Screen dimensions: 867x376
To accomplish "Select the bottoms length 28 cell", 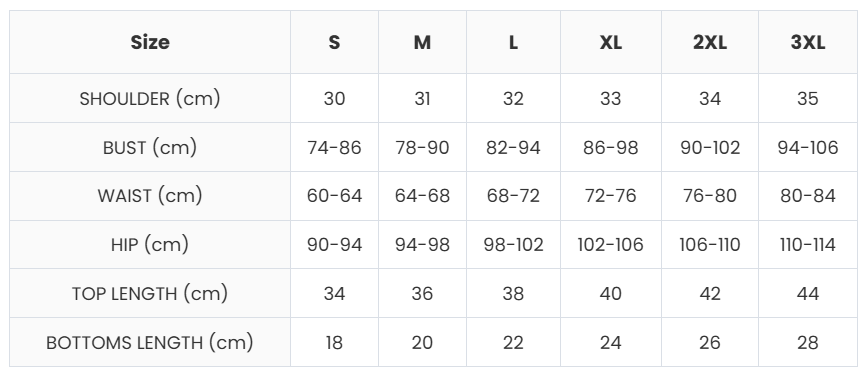I will tap(807, 342).
